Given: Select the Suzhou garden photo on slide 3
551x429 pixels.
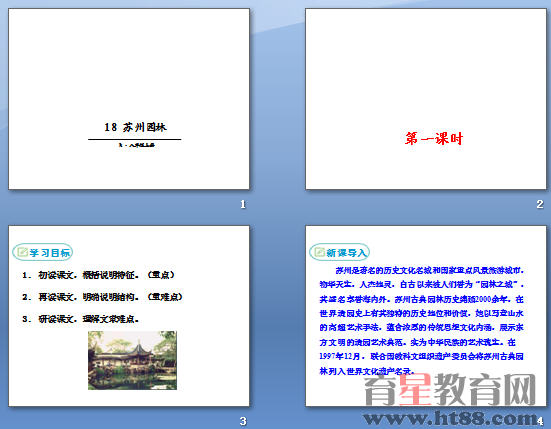Looking at the screenshot, I should [132, 360].
